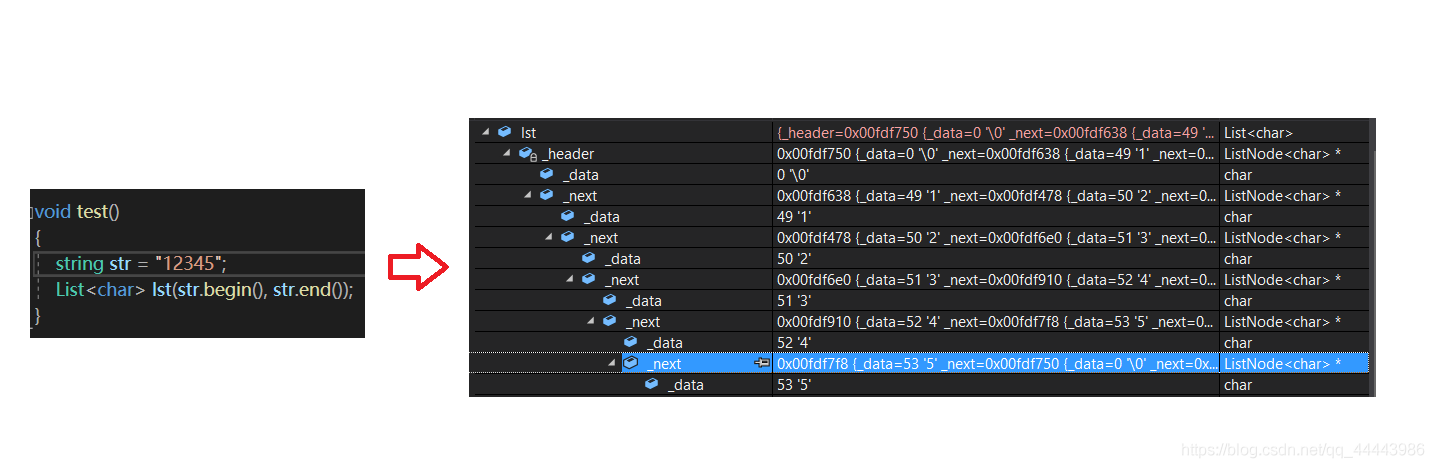Screen dimensions: 1434x468
Task: Collapse the lst root node
Action: [485, 132]
